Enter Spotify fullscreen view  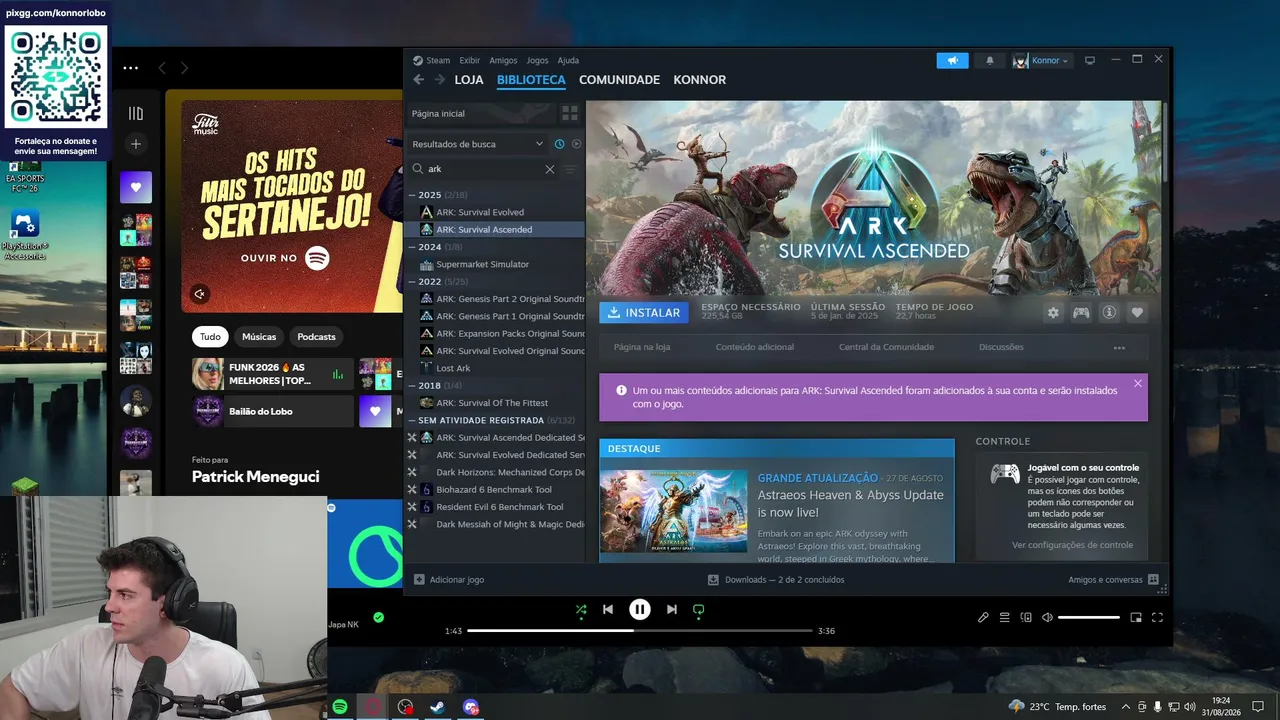coord(1157,617)
